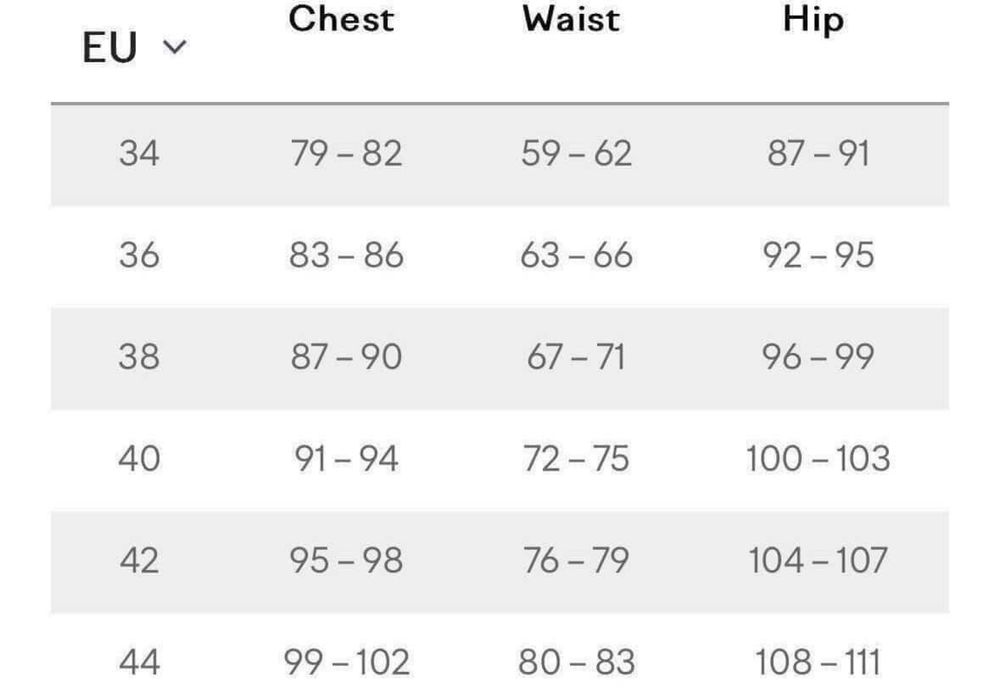
Task: Open the EU size system dropdown
Action: (135, 47)
